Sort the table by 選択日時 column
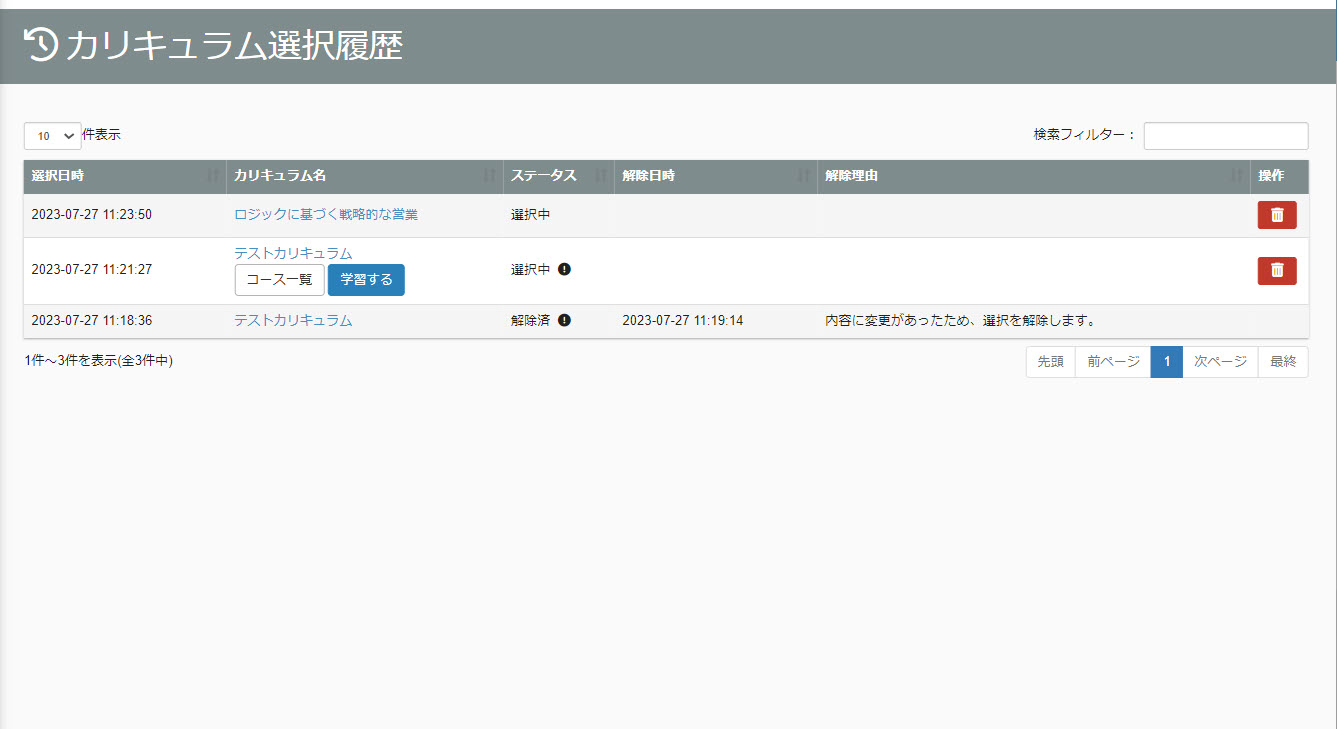 click(x=125, y=176)
